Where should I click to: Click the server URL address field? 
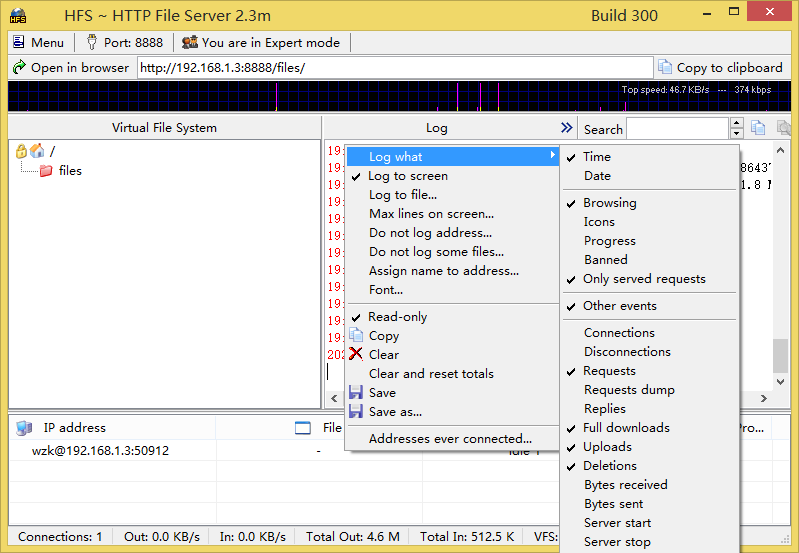[395, 68]
